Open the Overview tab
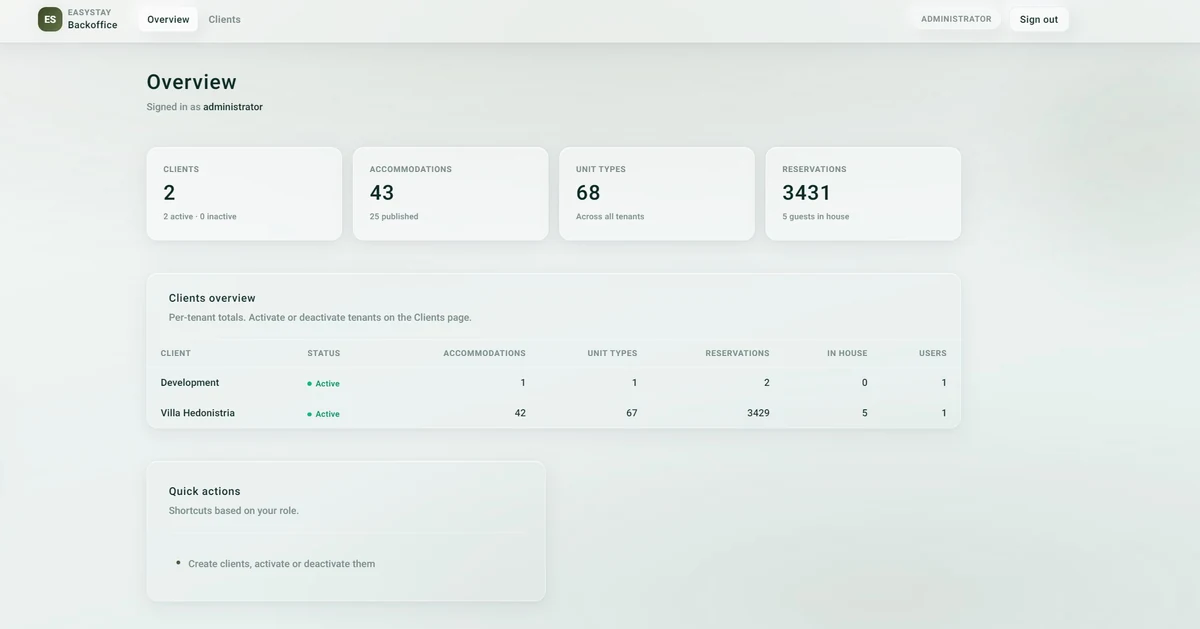Viewport: 1200px width, 629px height. click(x=168, y=19)
